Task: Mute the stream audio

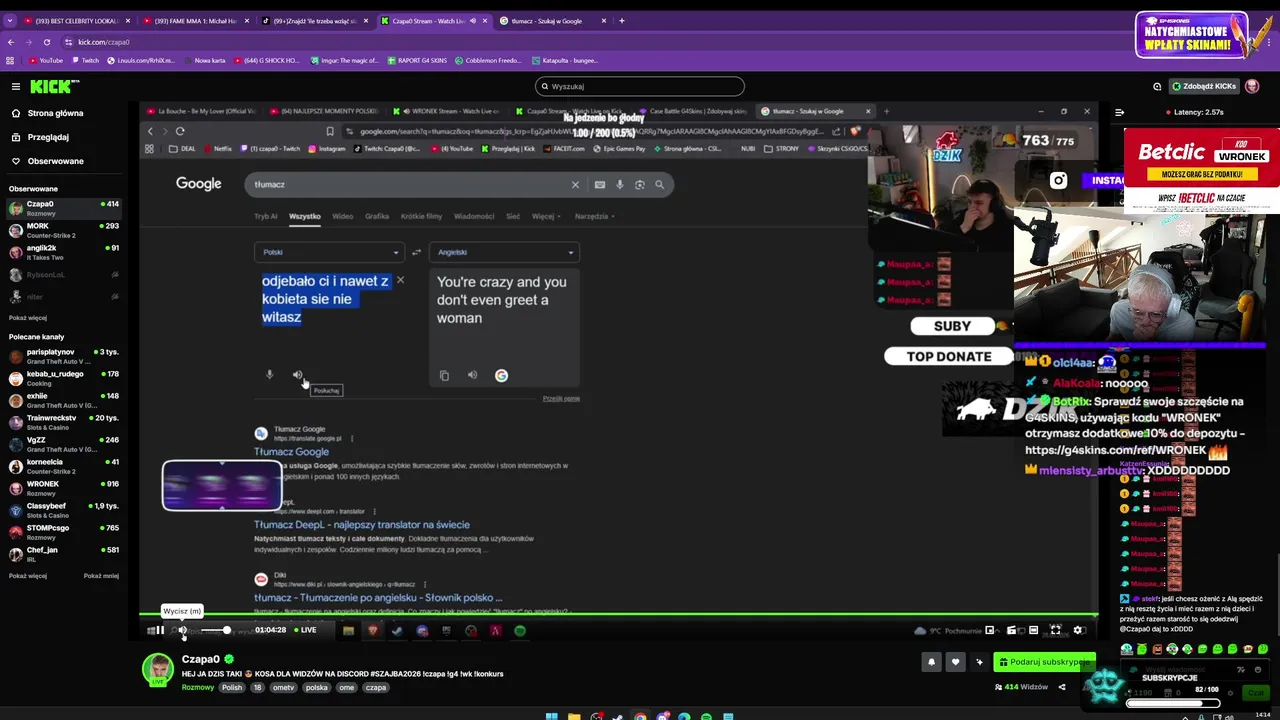Action: point(182,630)
